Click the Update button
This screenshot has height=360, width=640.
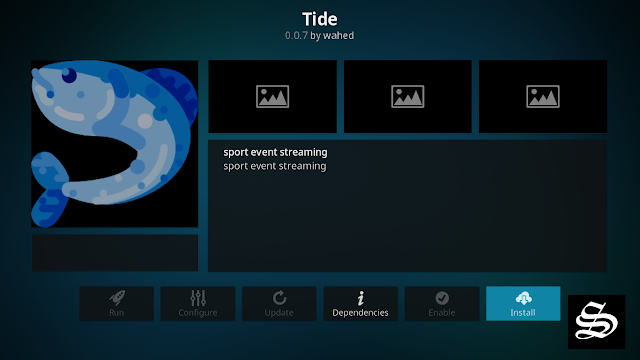(x=279, y=303)
